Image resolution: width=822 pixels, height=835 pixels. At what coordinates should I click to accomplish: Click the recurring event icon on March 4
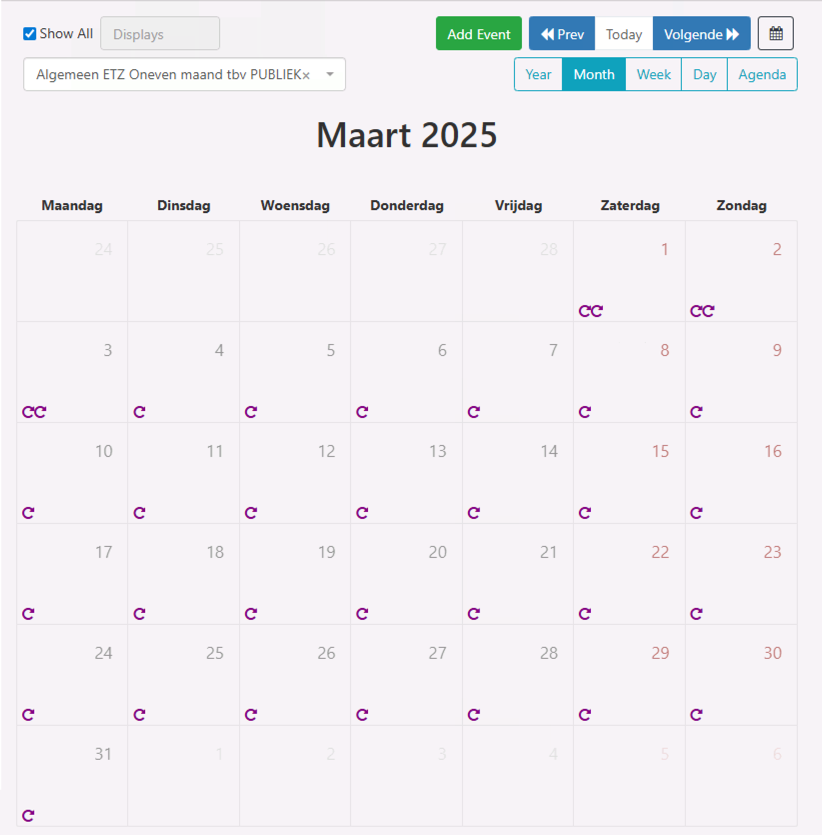tap(139, 412)
